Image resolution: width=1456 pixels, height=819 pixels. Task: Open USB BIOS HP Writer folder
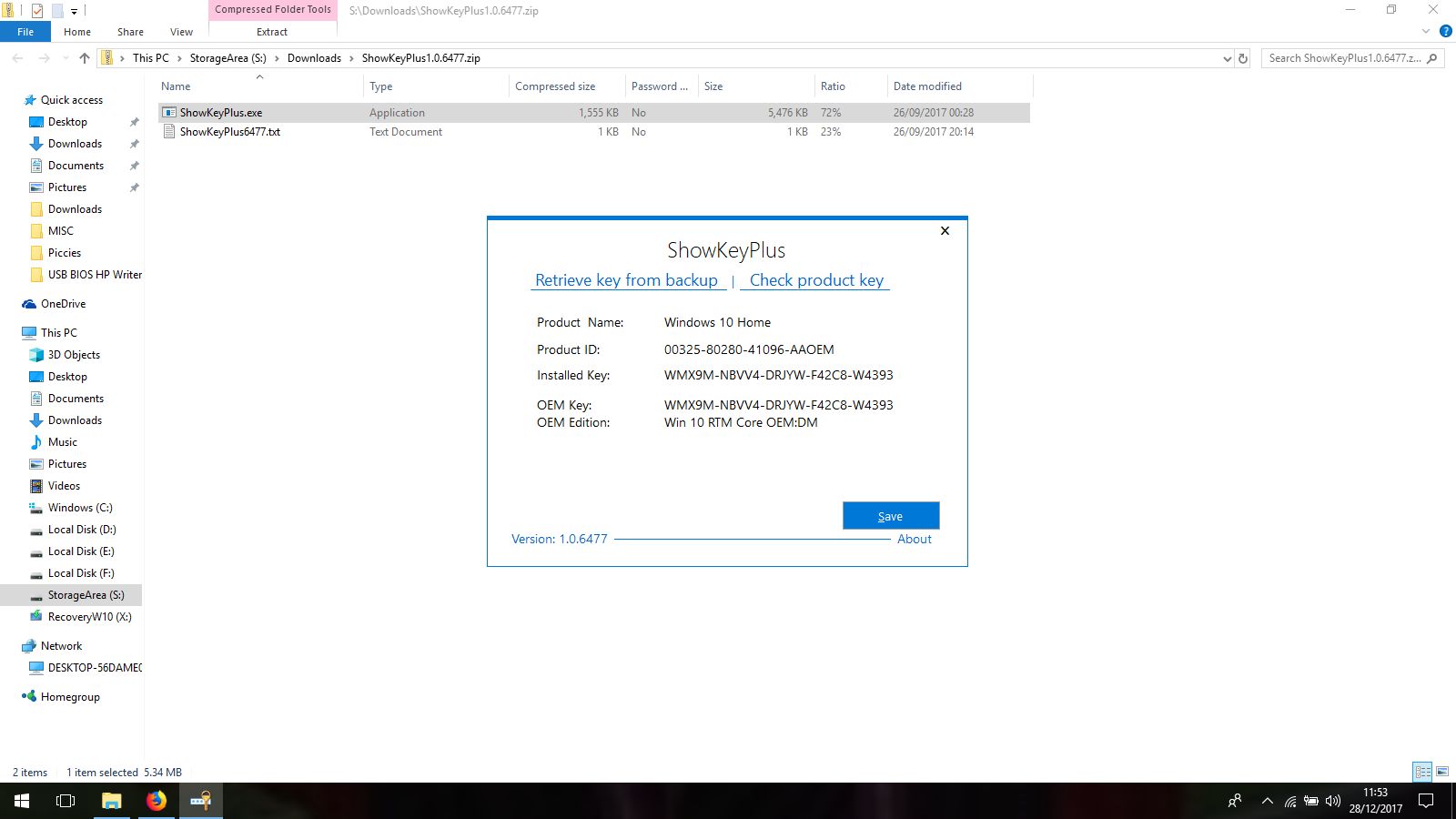[x=95, y=275]
